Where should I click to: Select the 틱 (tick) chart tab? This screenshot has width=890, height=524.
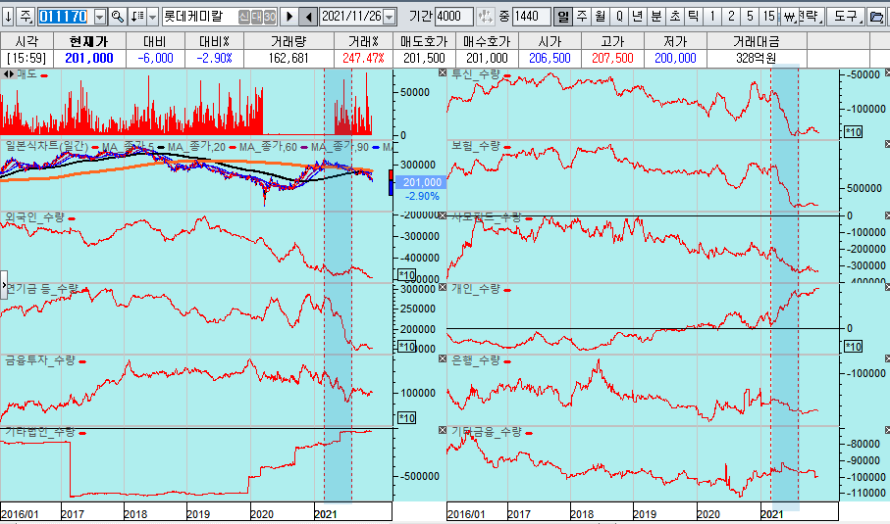[x=692, y=17]
